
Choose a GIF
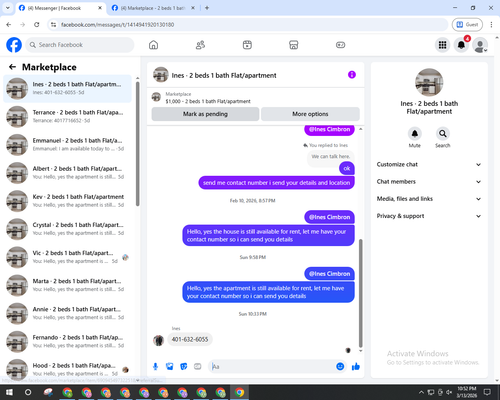pyautogui.click(x=198, y=367)
